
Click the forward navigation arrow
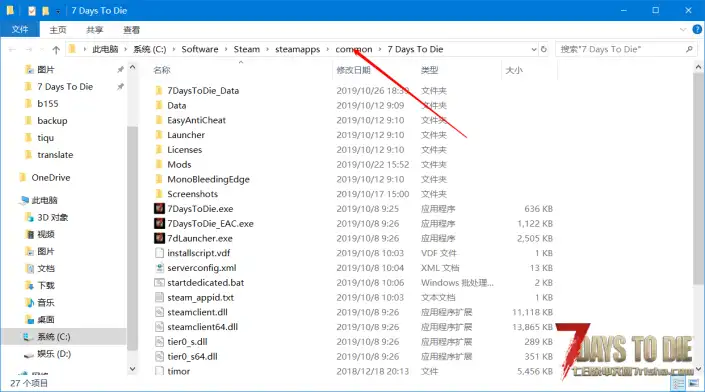28,49
